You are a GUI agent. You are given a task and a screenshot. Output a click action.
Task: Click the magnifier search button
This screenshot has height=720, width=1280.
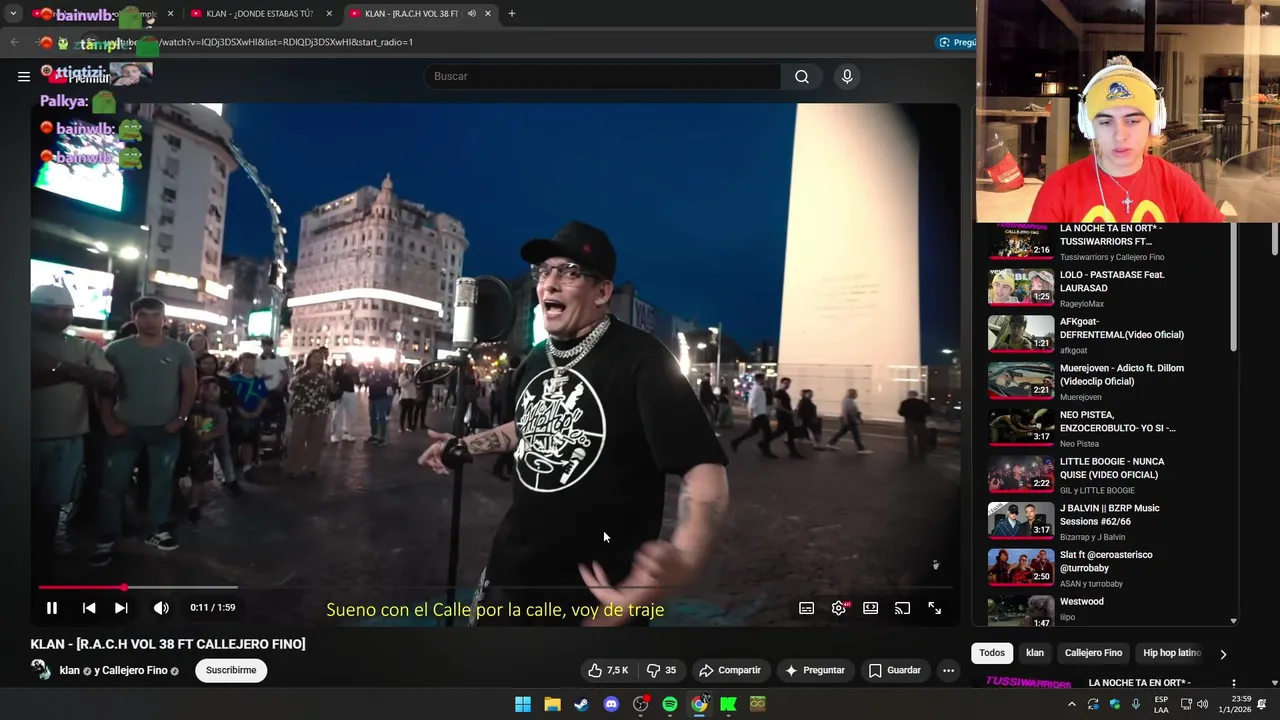coord(802,77)
